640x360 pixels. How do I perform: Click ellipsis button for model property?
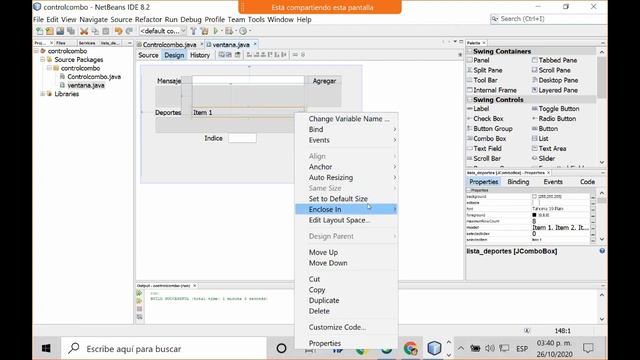[x=593, y=227]
